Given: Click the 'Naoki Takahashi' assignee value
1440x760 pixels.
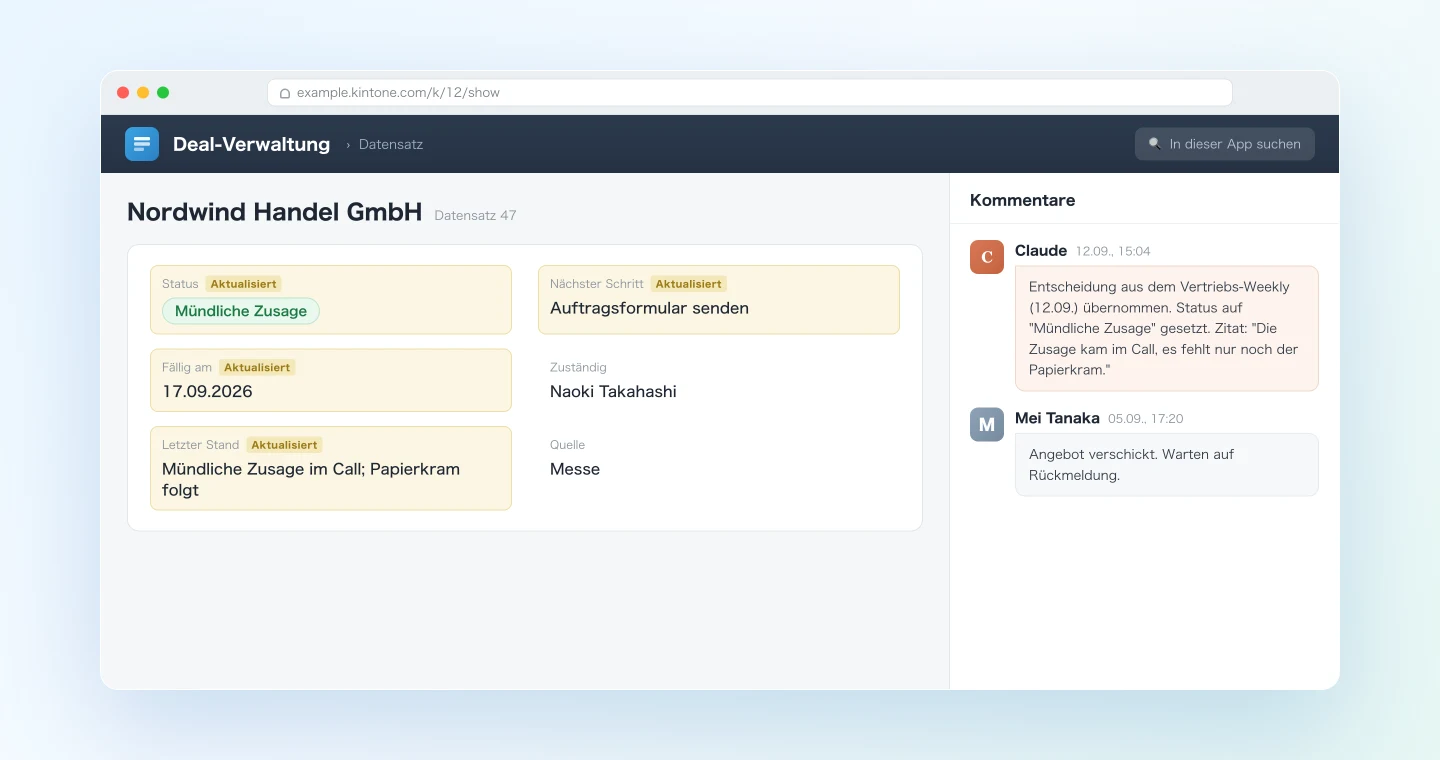Looking at the screenshot, I should pos(613,391).
